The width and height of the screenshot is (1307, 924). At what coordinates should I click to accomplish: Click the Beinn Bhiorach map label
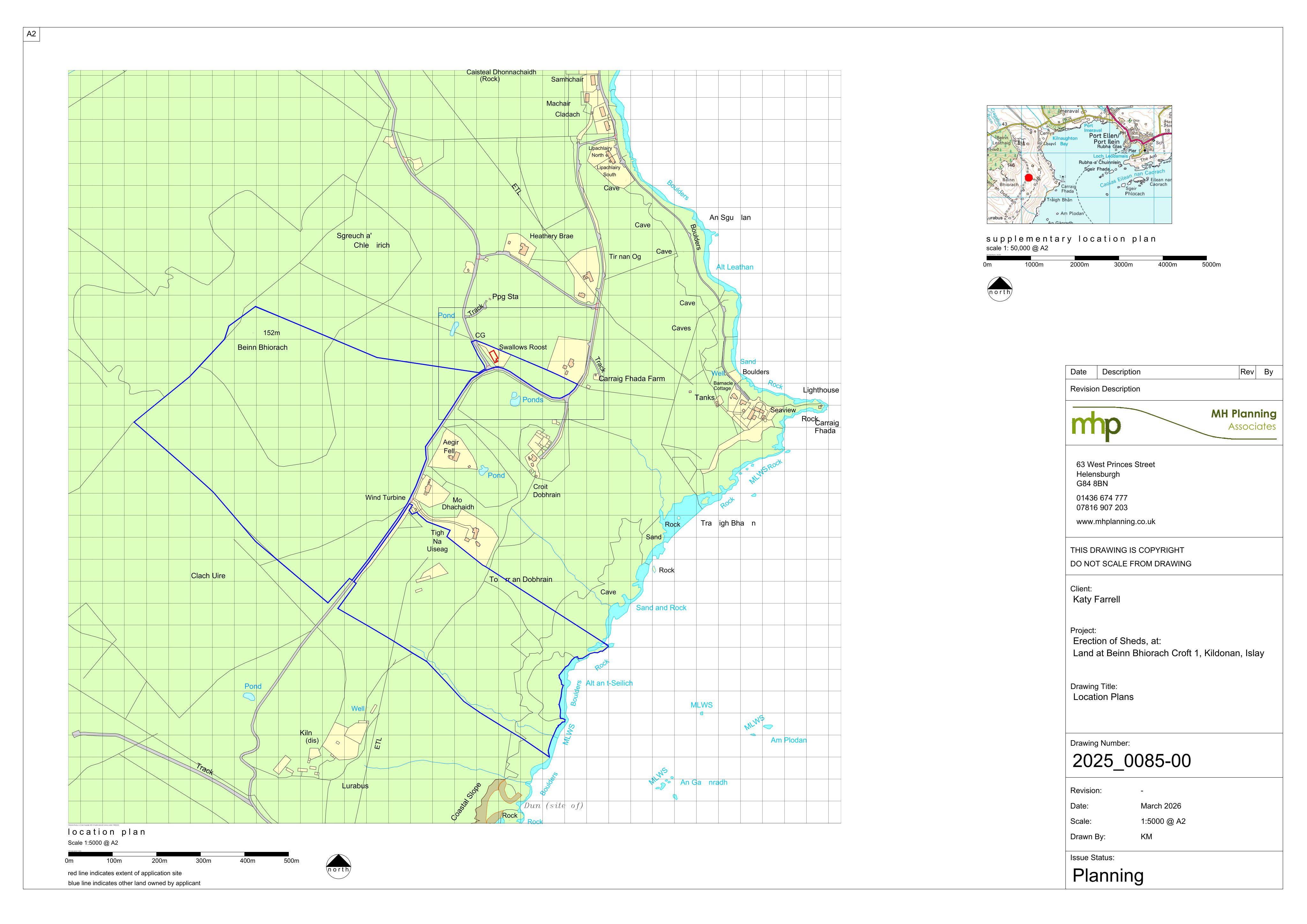[x=262, y=347]
